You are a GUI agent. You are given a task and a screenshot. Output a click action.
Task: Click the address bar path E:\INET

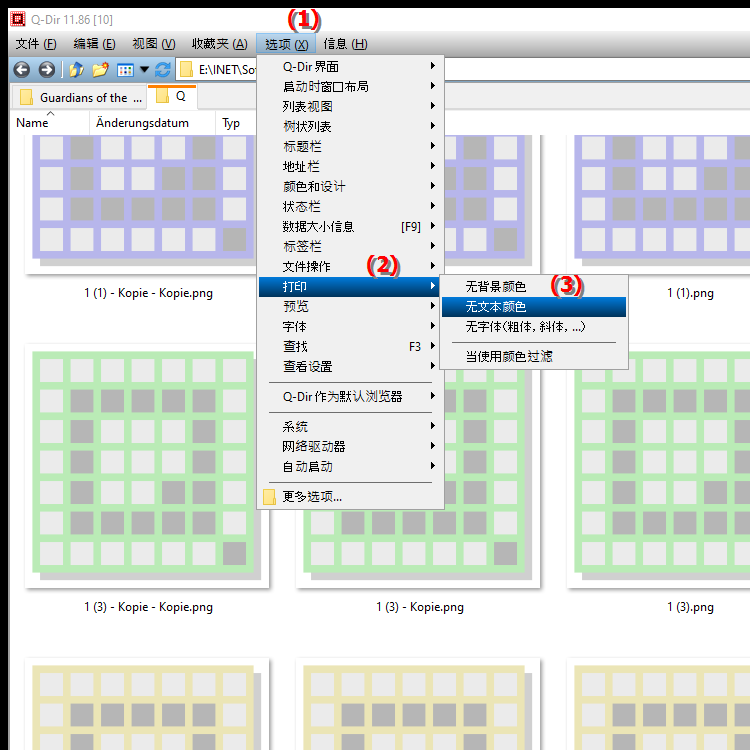point(227,70)
